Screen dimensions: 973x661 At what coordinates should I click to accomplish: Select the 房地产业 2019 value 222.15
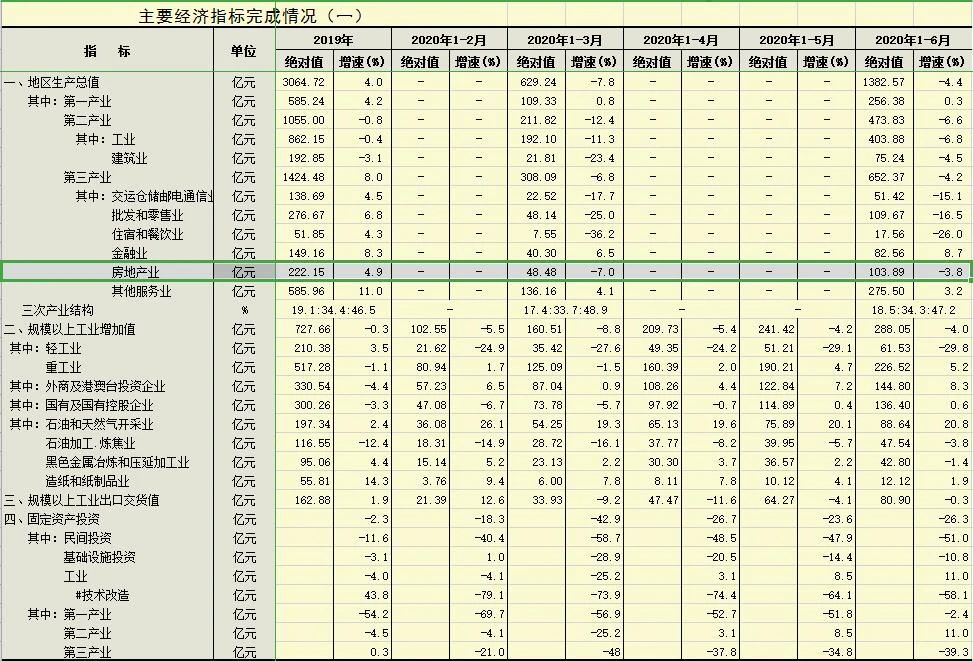[305, 272]
